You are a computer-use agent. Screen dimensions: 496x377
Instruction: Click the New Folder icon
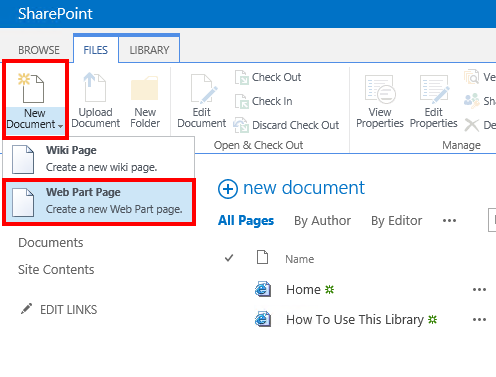point(145,88)
